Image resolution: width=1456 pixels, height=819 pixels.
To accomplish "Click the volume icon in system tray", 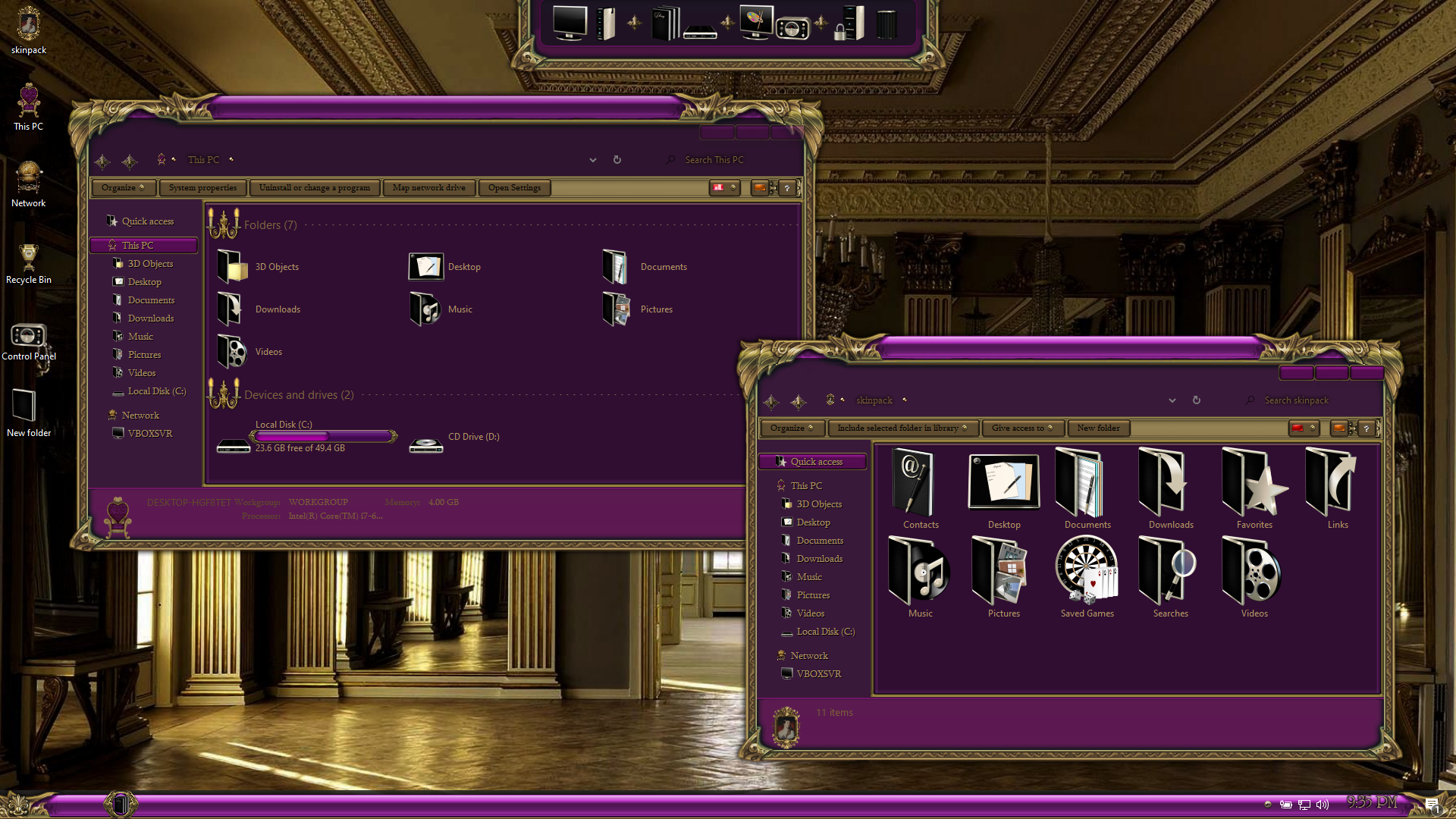I will tap(1323, 805).
